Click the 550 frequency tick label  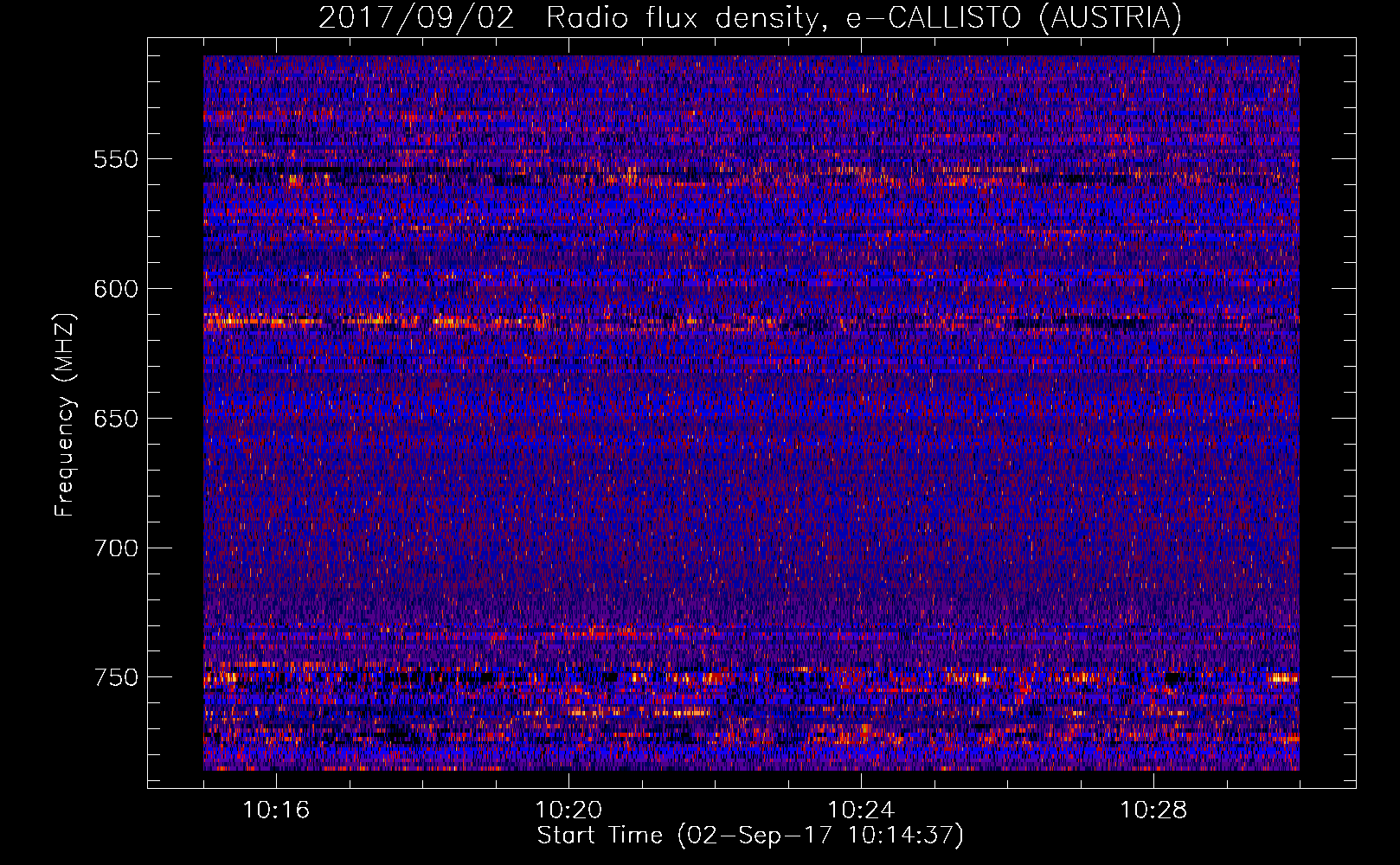[x=116, y=159]
